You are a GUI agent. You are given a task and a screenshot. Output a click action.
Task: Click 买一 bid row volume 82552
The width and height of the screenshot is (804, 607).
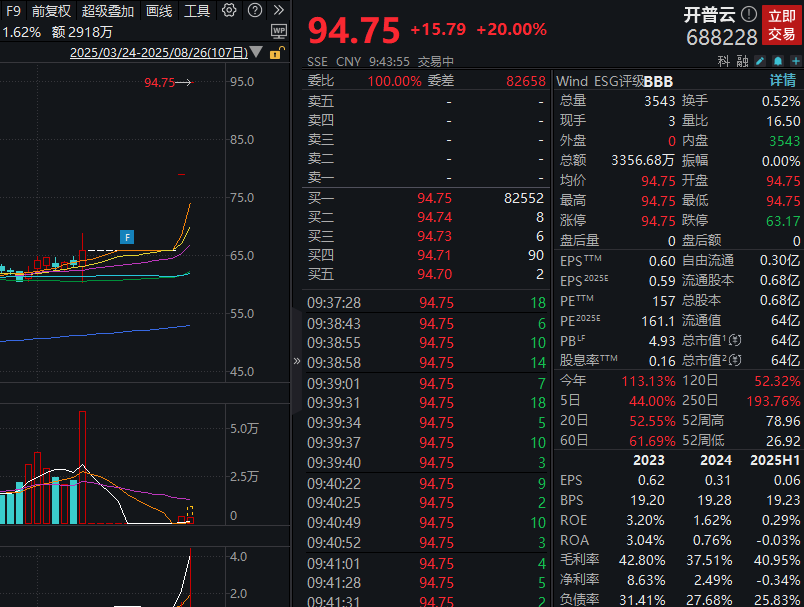pyautogui.click(x=524, y=198)
